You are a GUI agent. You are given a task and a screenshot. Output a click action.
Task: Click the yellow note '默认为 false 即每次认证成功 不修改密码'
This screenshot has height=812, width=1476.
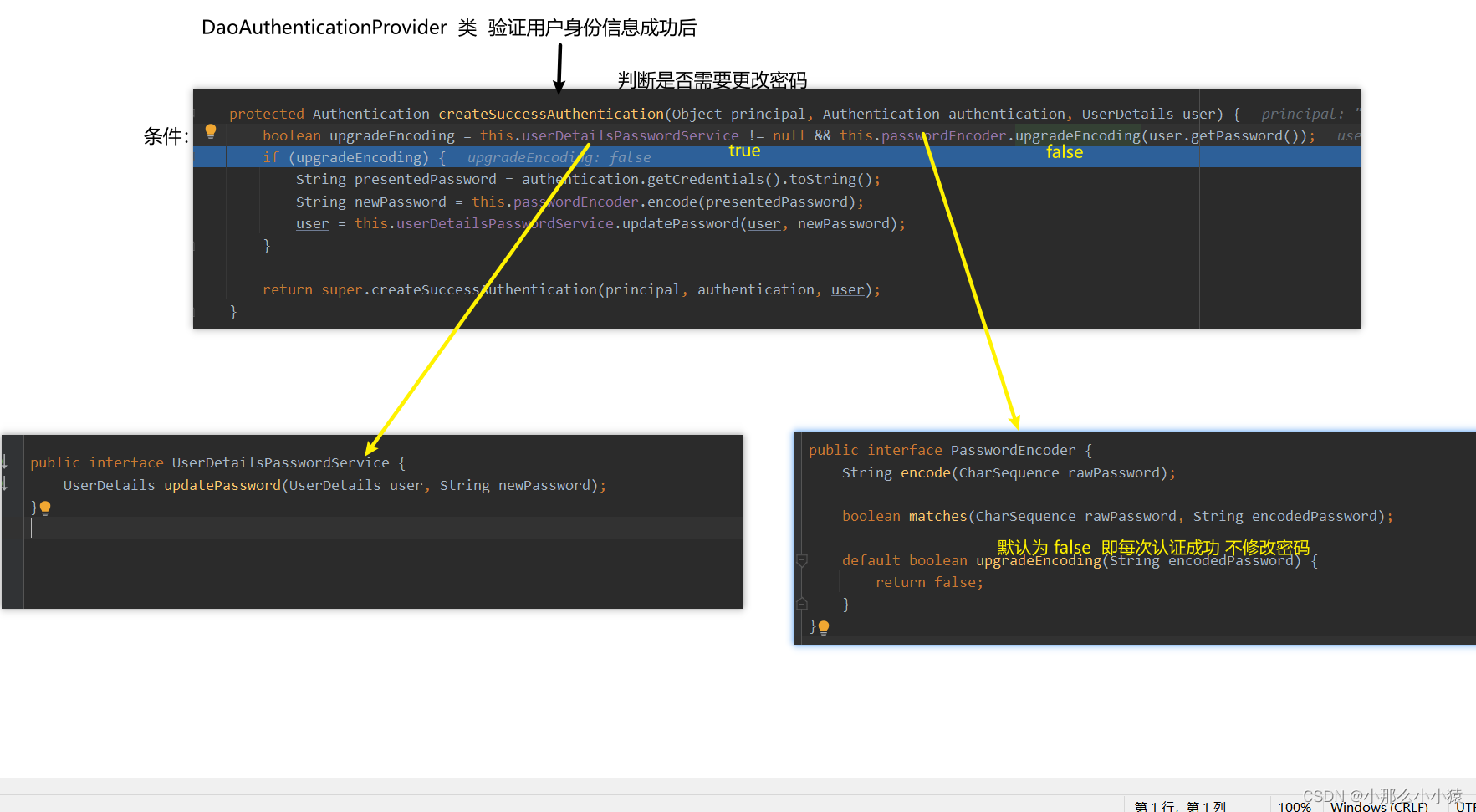(x=1153, y=547)
